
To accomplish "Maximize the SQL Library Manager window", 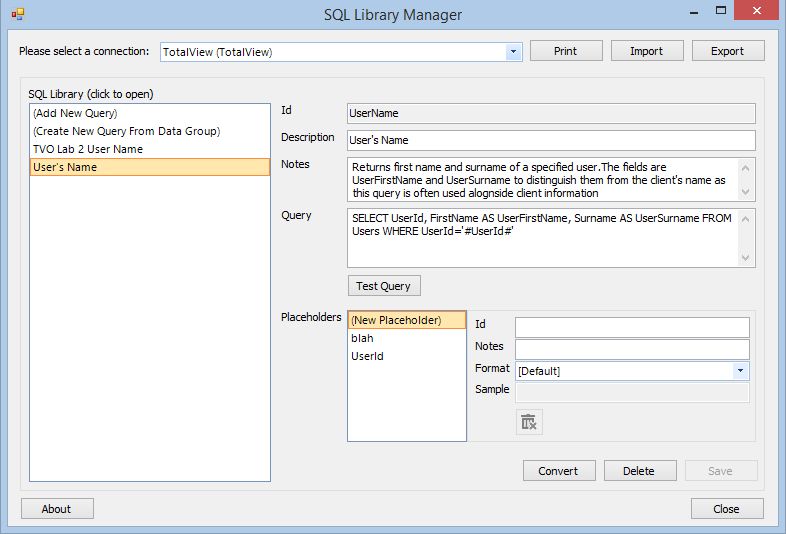I will click(721, 11).
